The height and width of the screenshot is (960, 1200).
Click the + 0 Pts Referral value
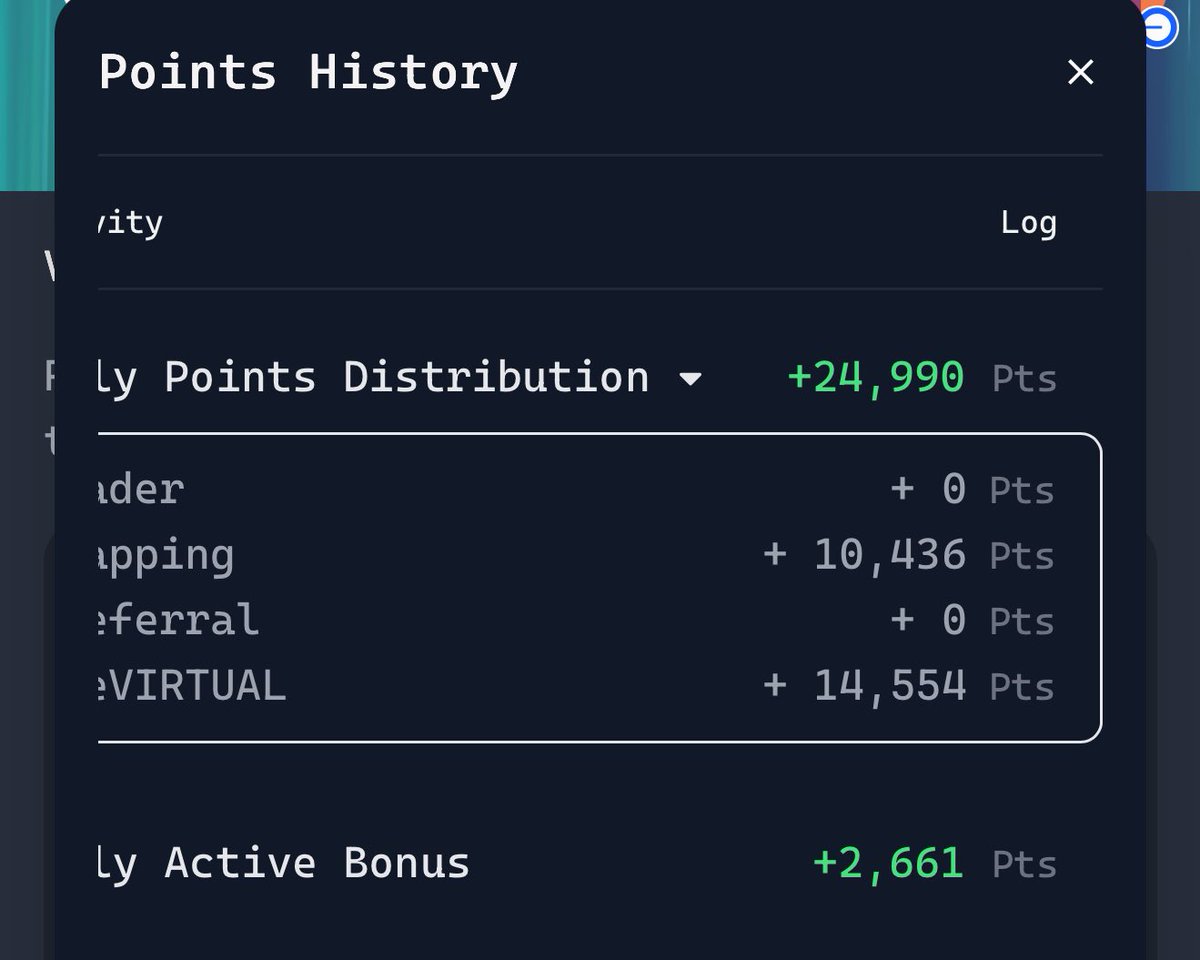click(972, 620)
